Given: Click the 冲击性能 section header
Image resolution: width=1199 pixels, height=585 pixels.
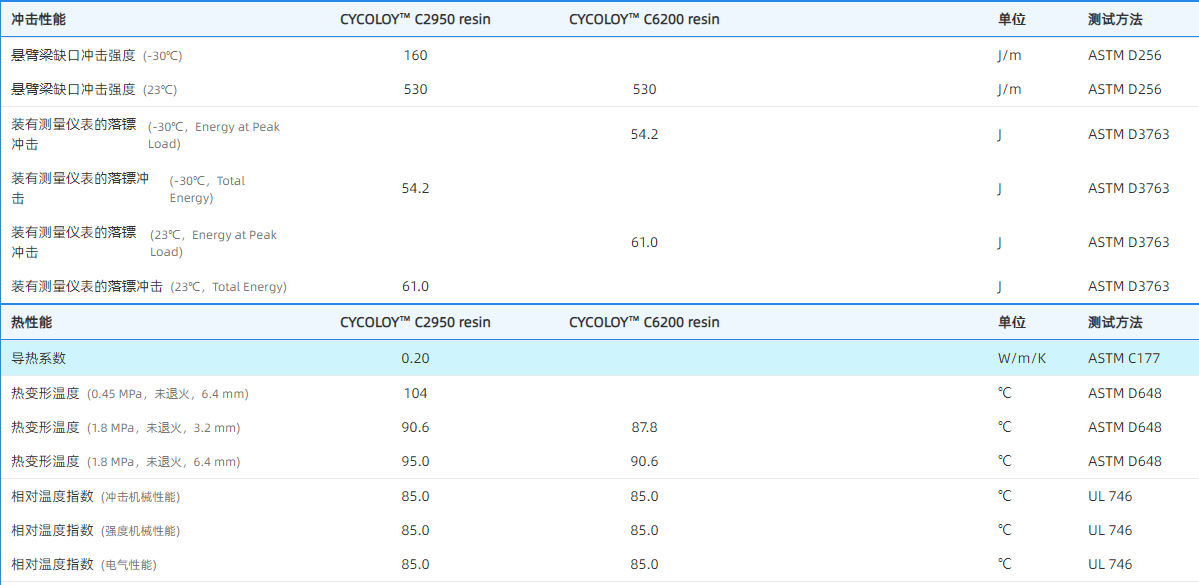Looking at the screenshot, I should (38, 20).
